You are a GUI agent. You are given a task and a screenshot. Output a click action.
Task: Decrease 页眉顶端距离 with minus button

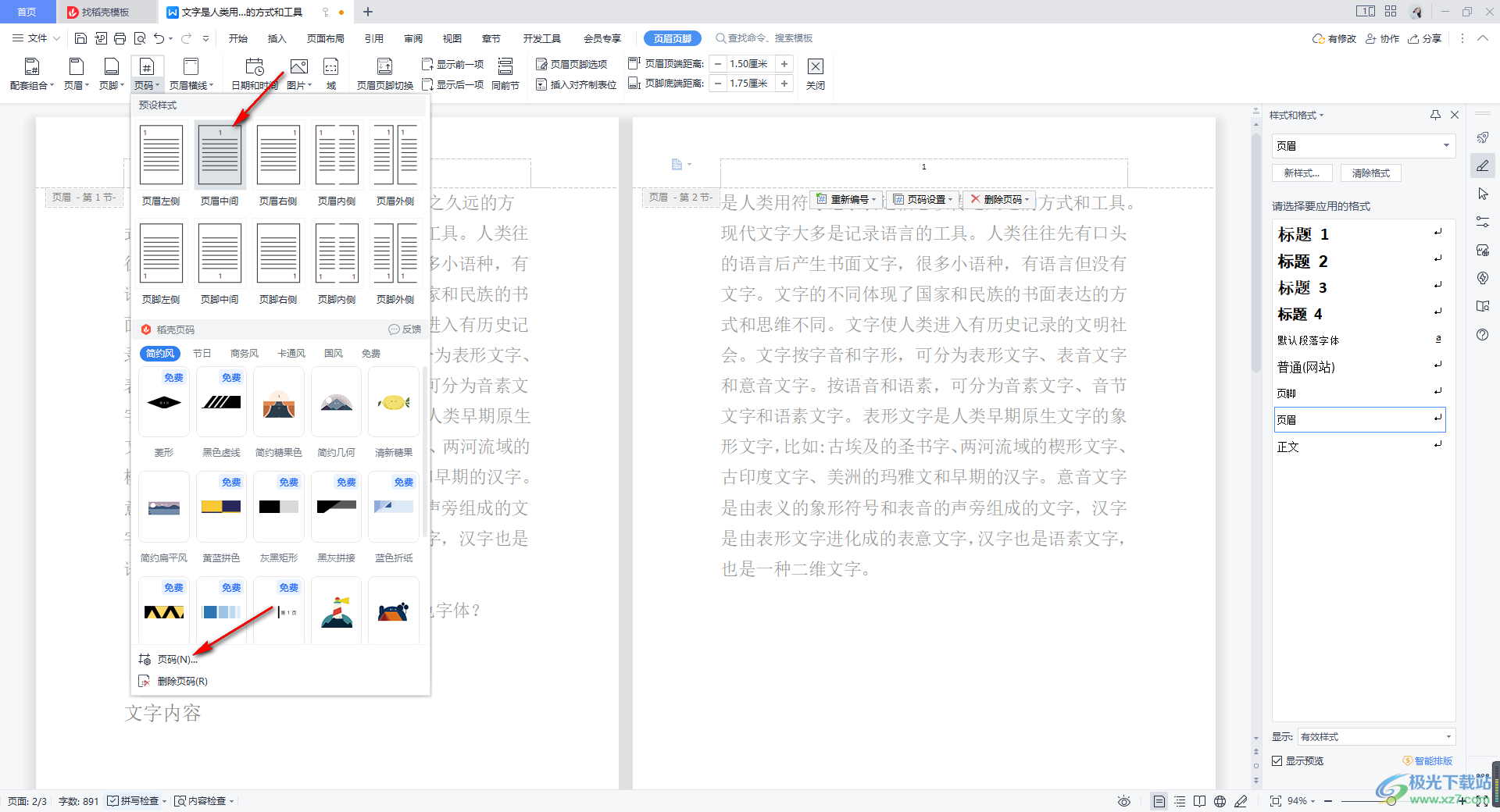718,64
